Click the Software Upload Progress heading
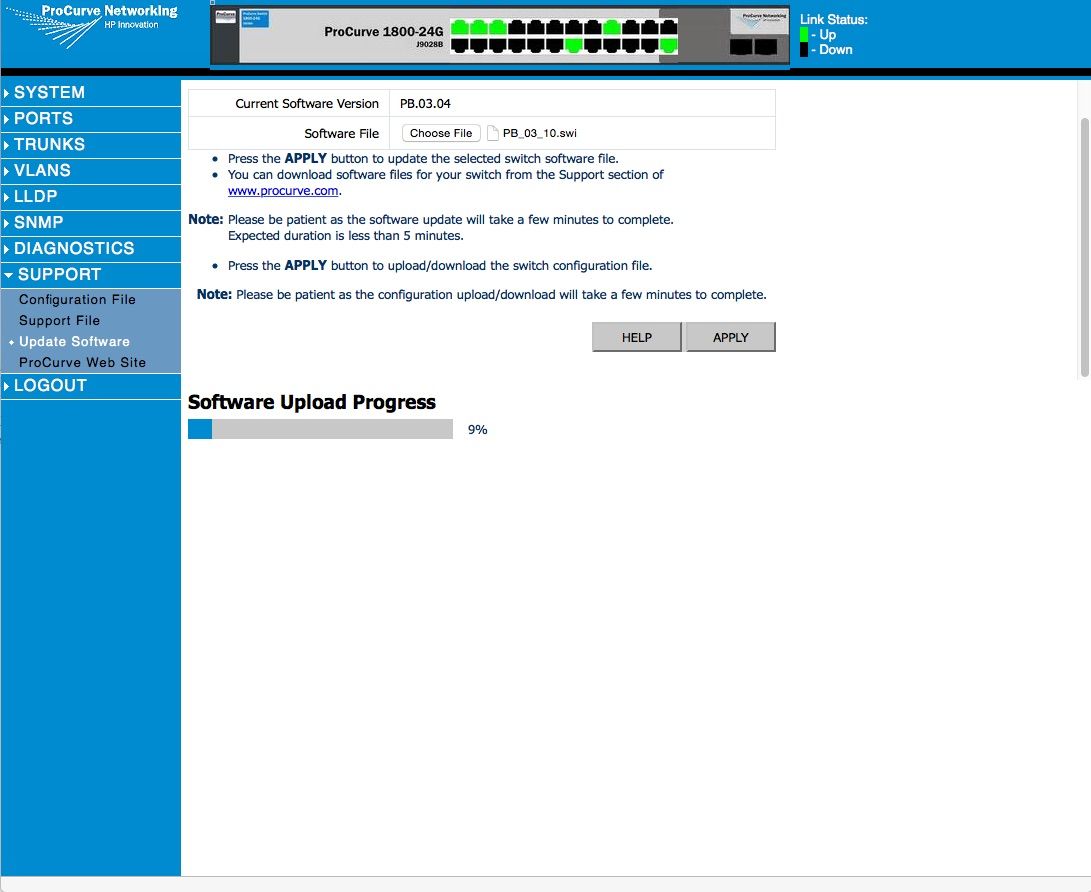The image size is (1091, 892). pos(312,402)
